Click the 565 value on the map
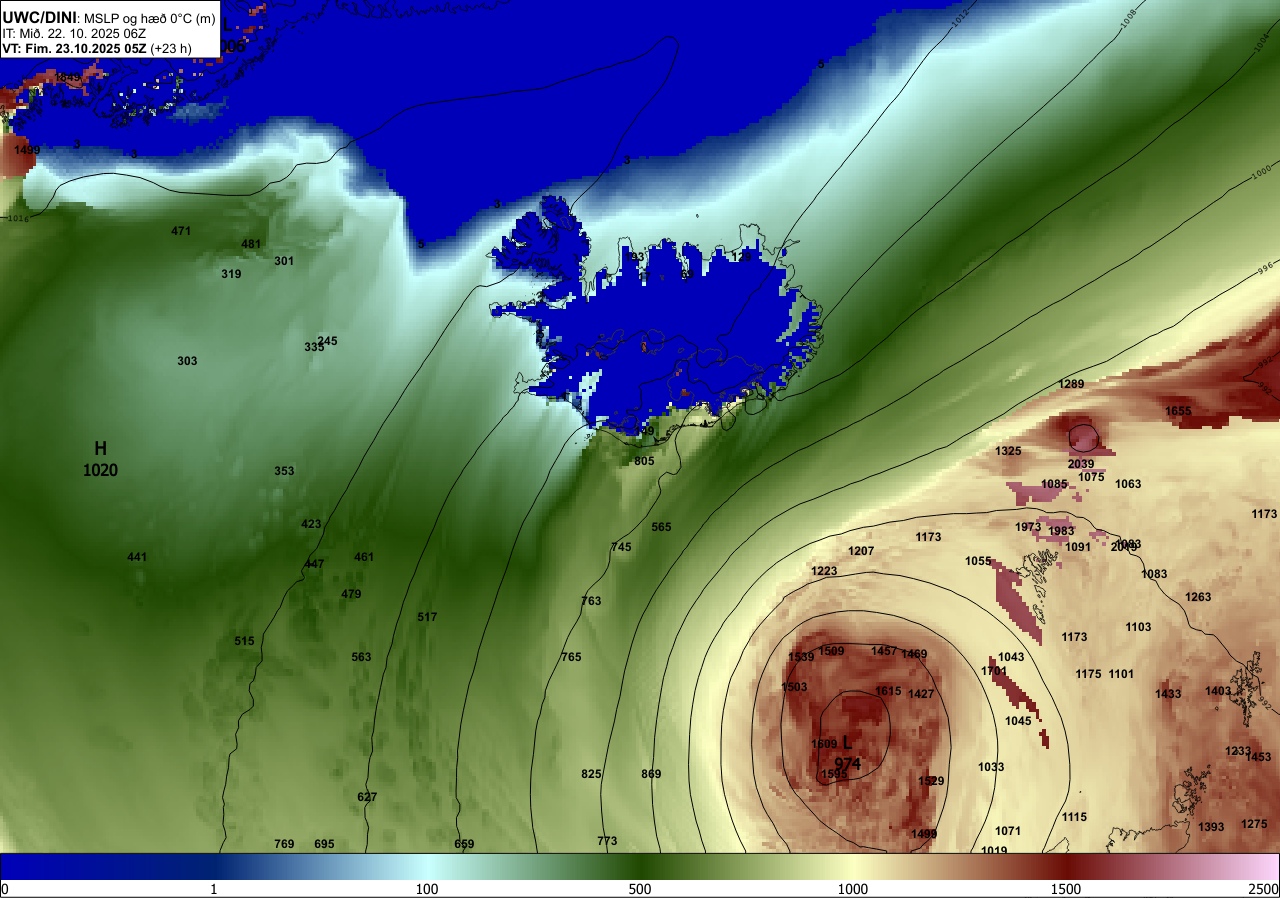The image size is (1280, 898). pyautogui.click(x=661, y=527)
